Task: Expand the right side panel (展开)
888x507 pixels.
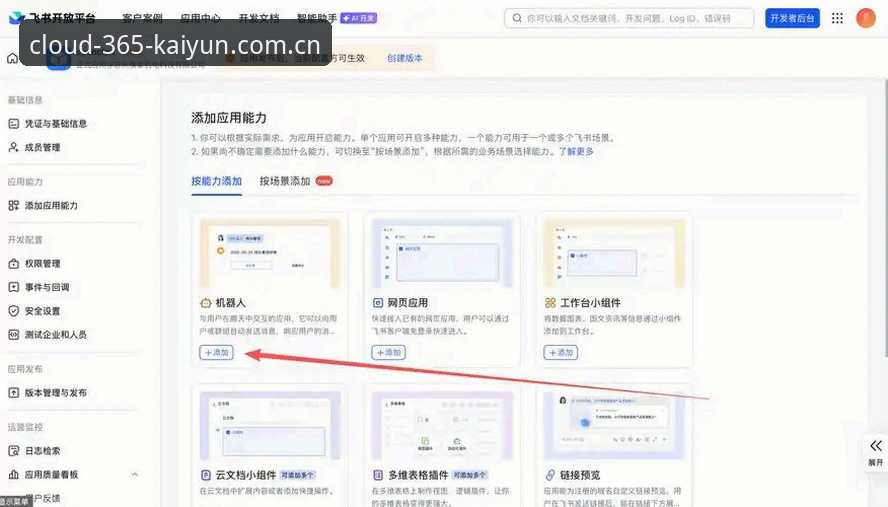Action: [876, 452]
